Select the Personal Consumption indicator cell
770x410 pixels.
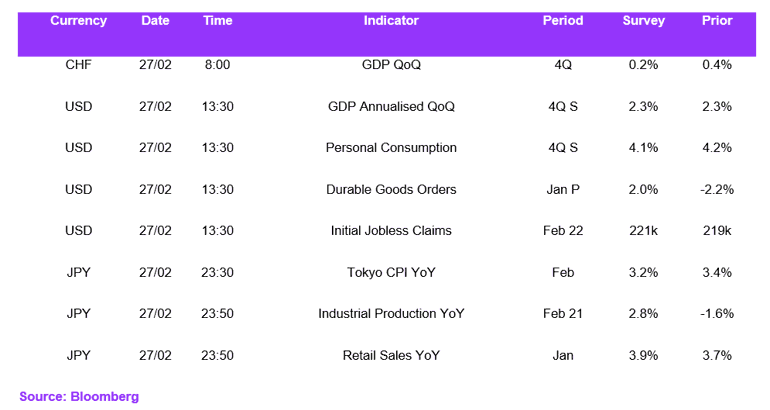click(x=391, y=148)
